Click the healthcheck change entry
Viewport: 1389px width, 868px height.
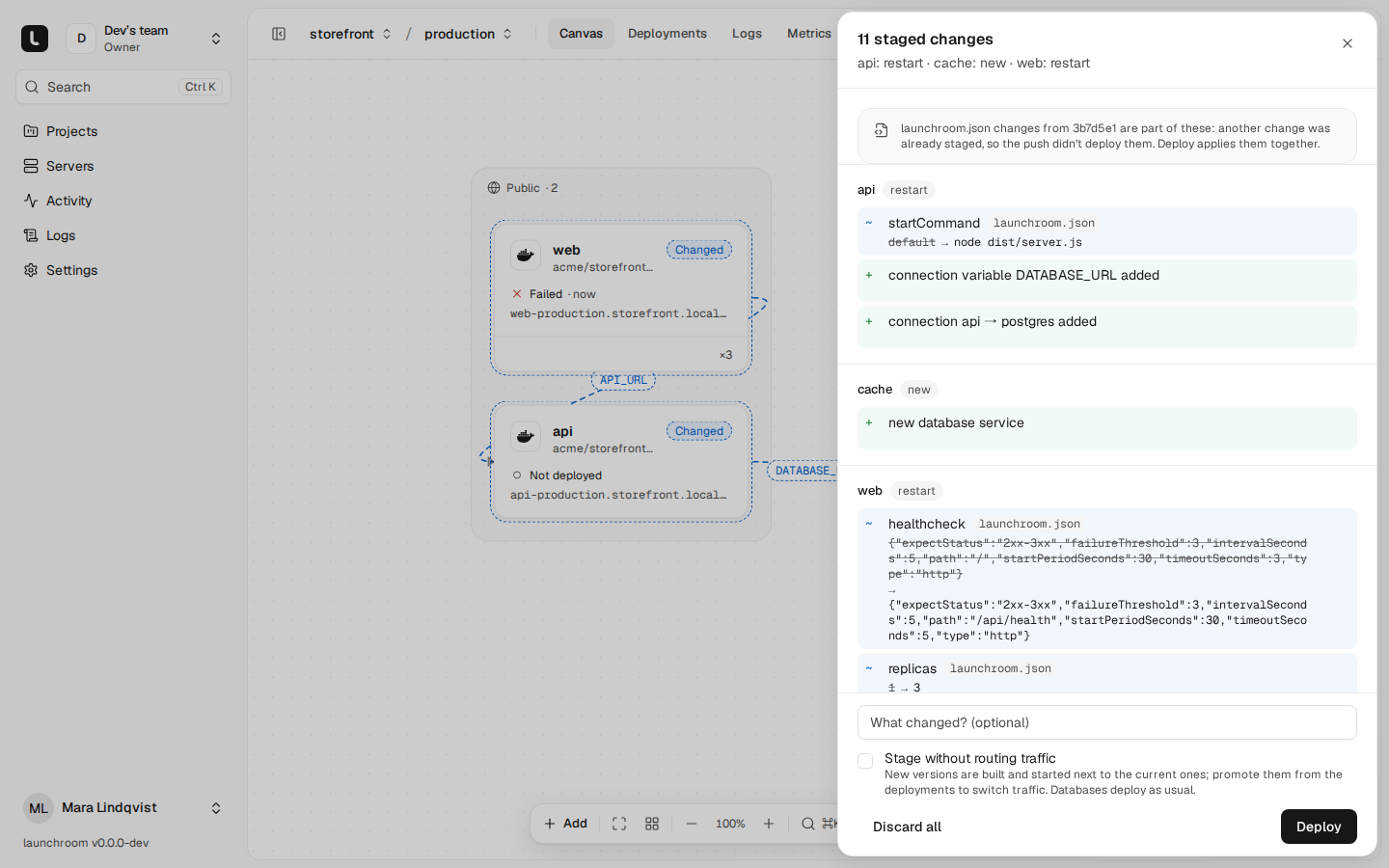coord(1107,579)
